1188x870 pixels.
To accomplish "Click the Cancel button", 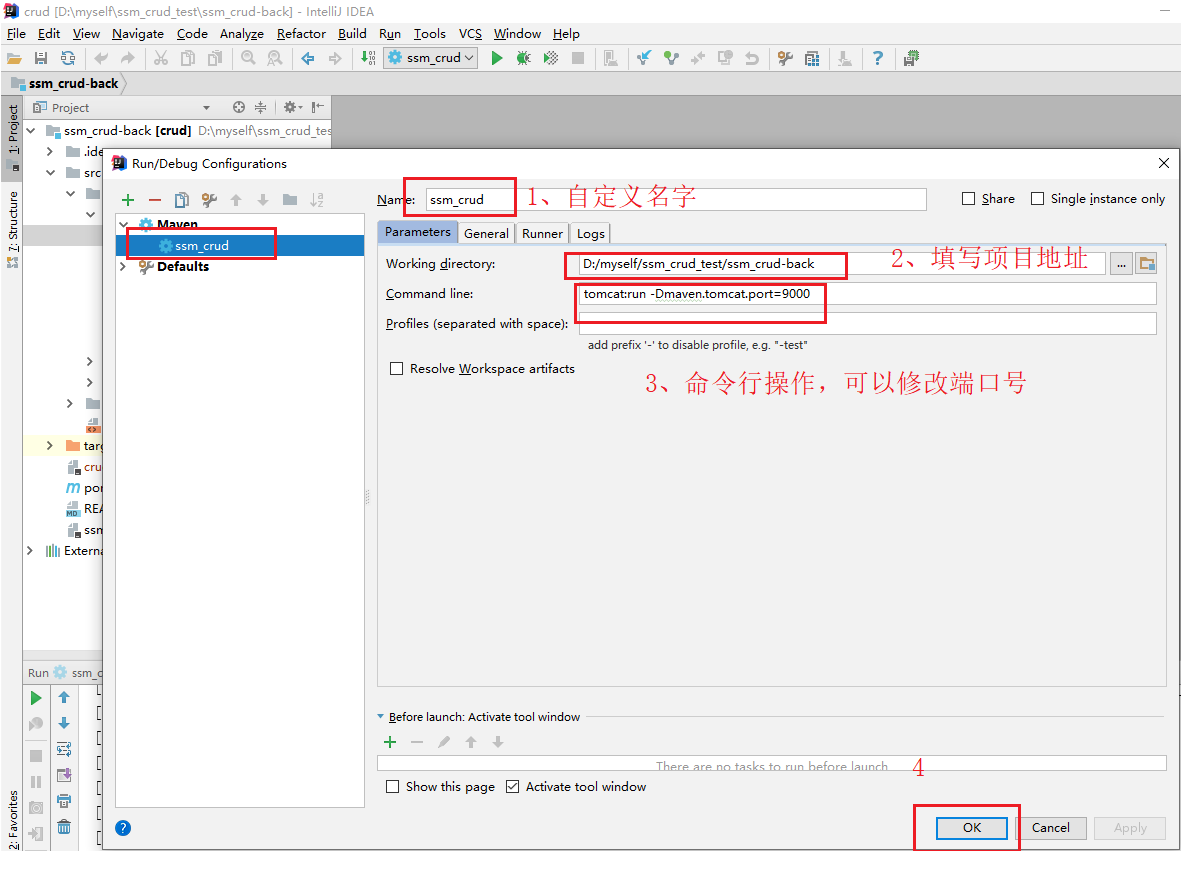I will pos(1051,828).
